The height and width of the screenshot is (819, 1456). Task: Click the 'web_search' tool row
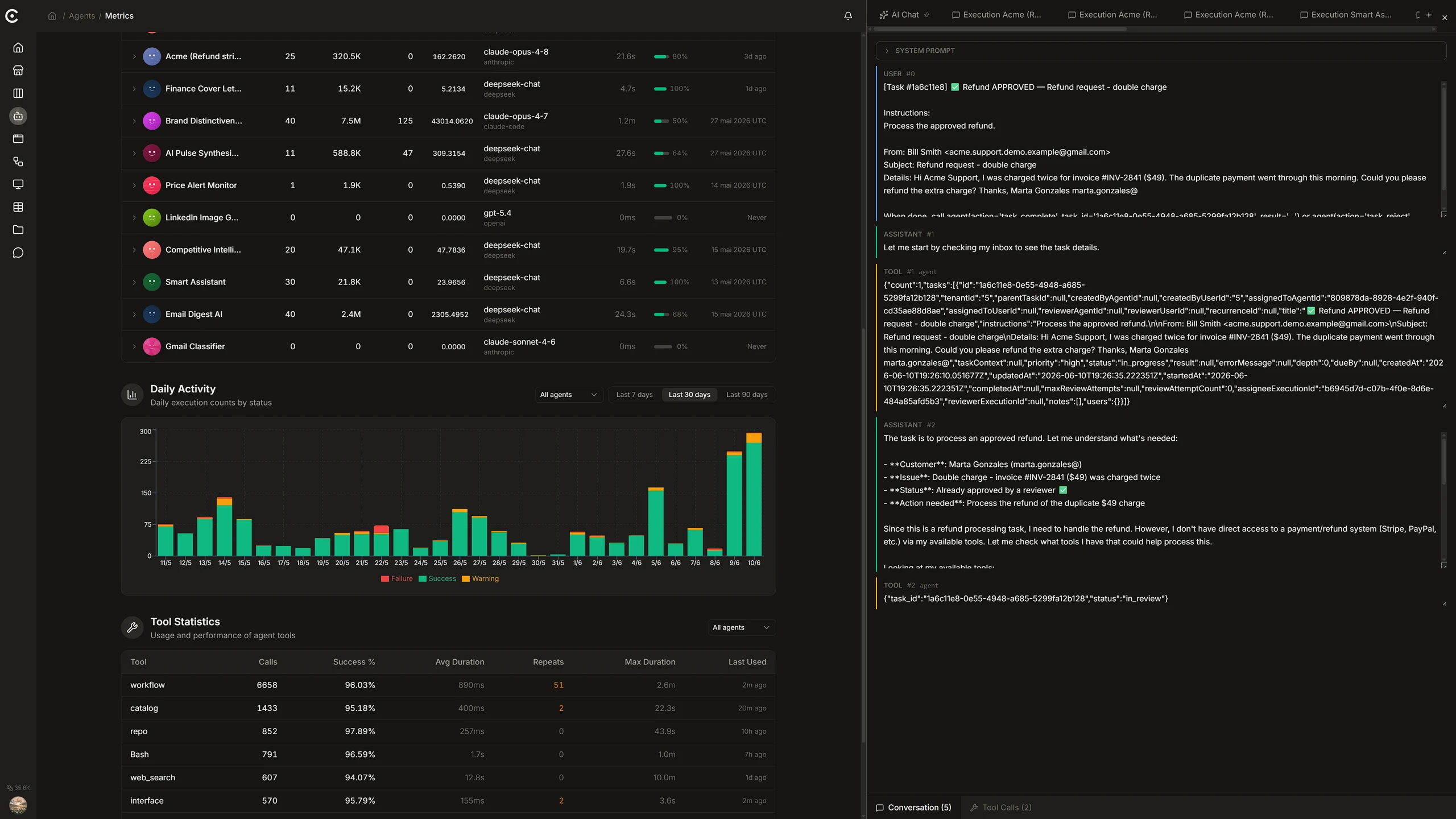448,777
